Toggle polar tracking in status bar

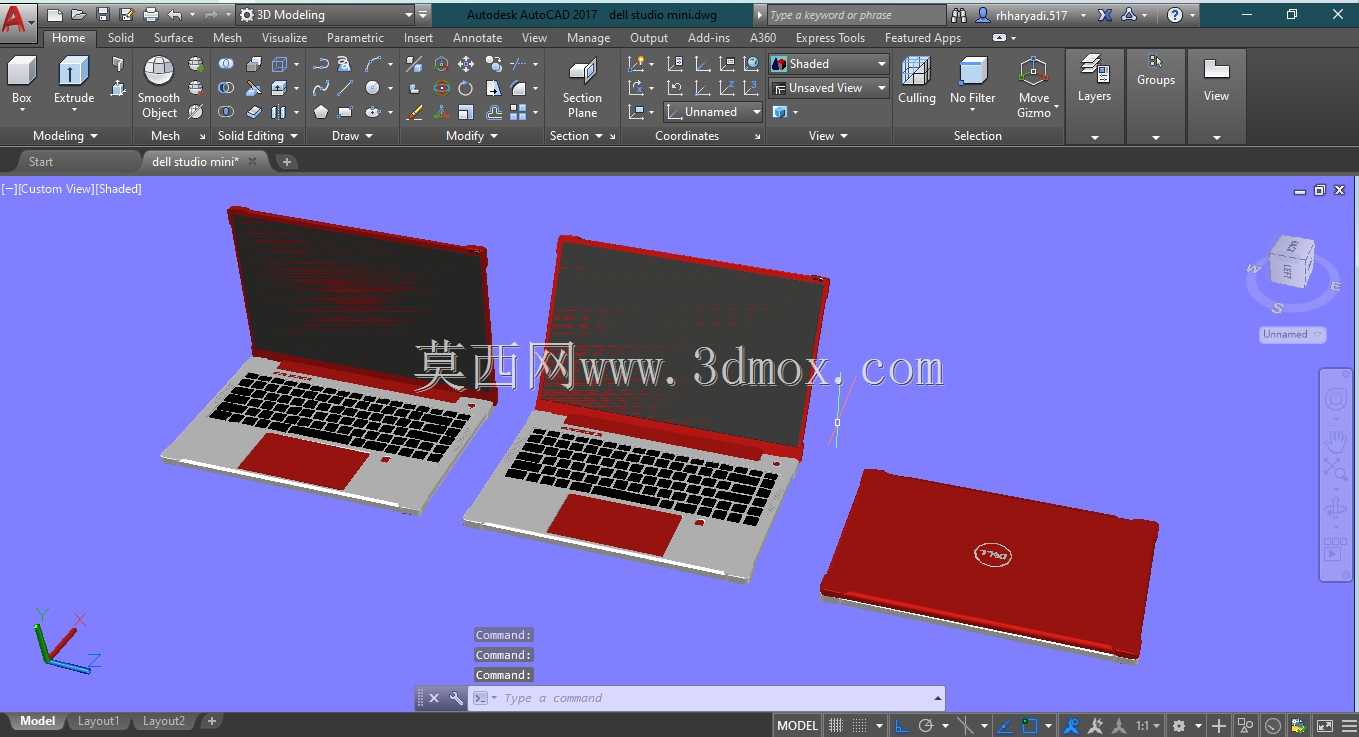pos(926,726)
